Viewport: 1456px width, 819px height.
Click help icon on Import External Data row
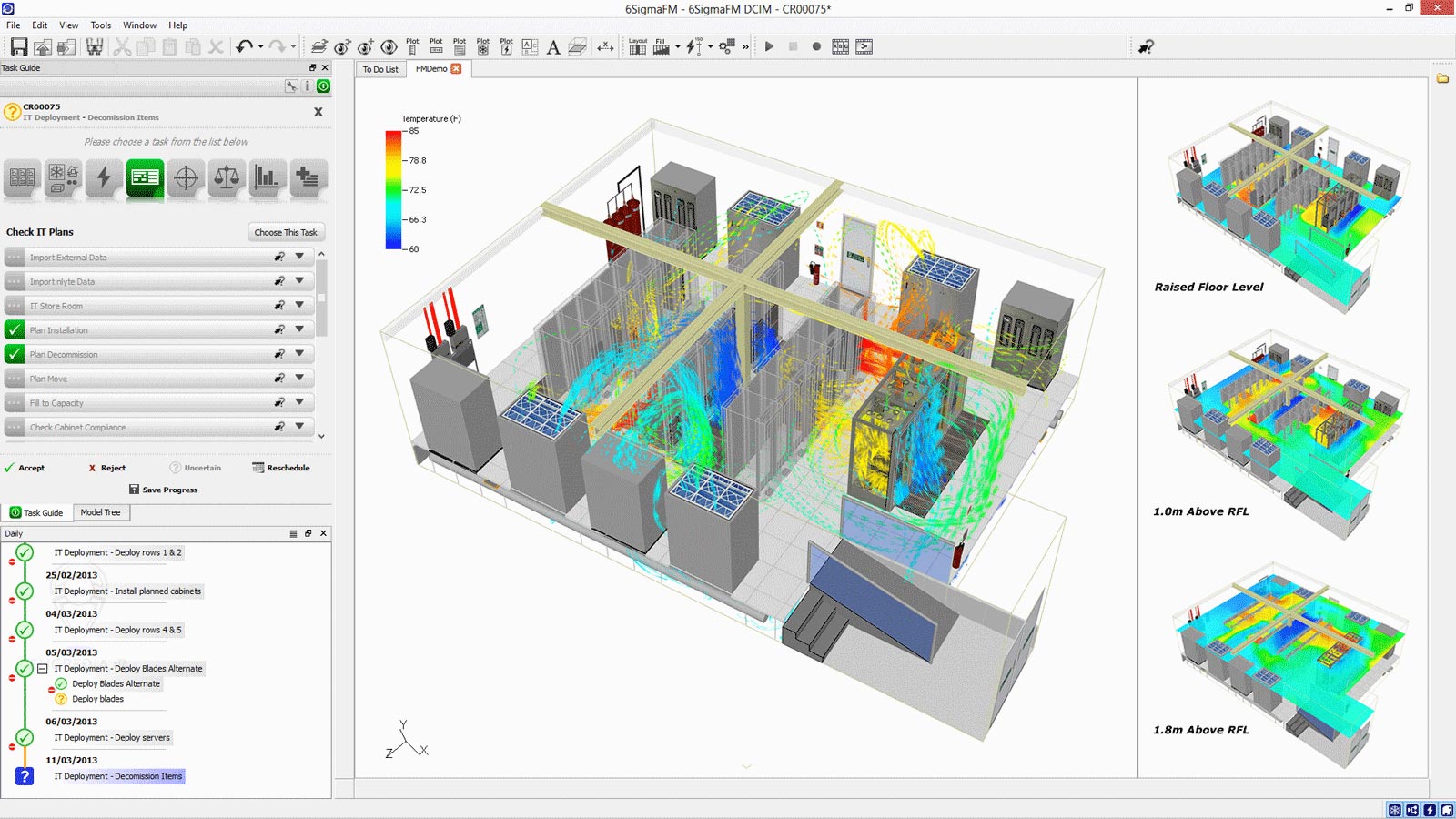click(x=279, y=258)
